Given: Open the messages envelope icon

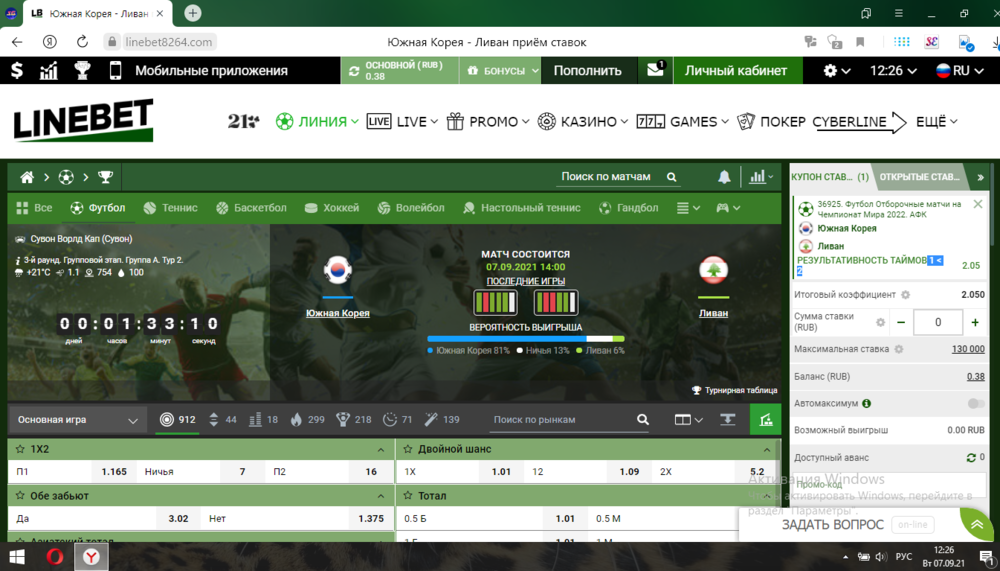Looking at the screenshot, I should pos(656,70).
